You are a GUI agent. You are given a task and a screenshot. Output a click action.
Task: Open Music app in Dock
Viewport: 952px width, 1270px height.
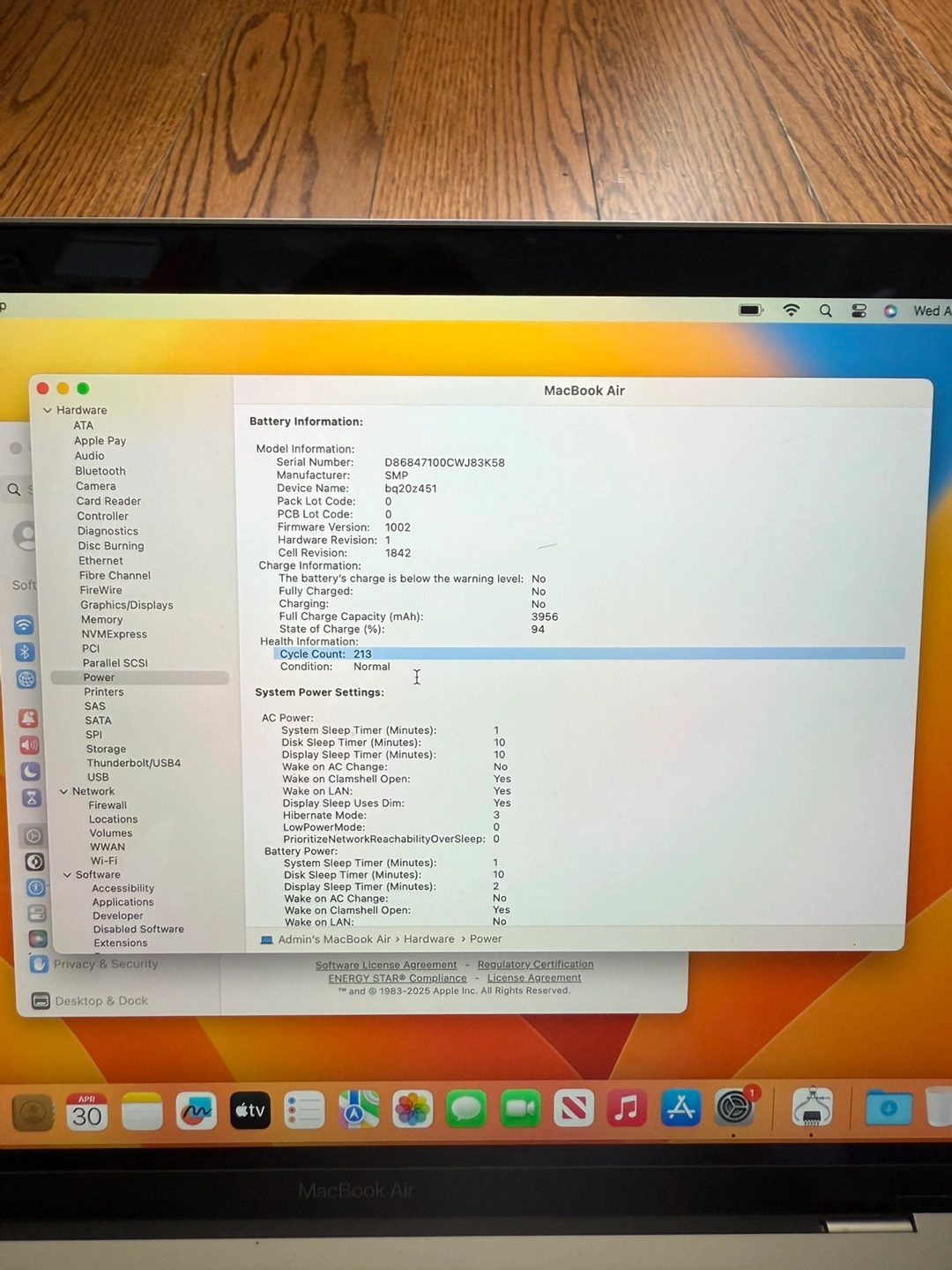pyautogui.click(x=627, y=1108)
